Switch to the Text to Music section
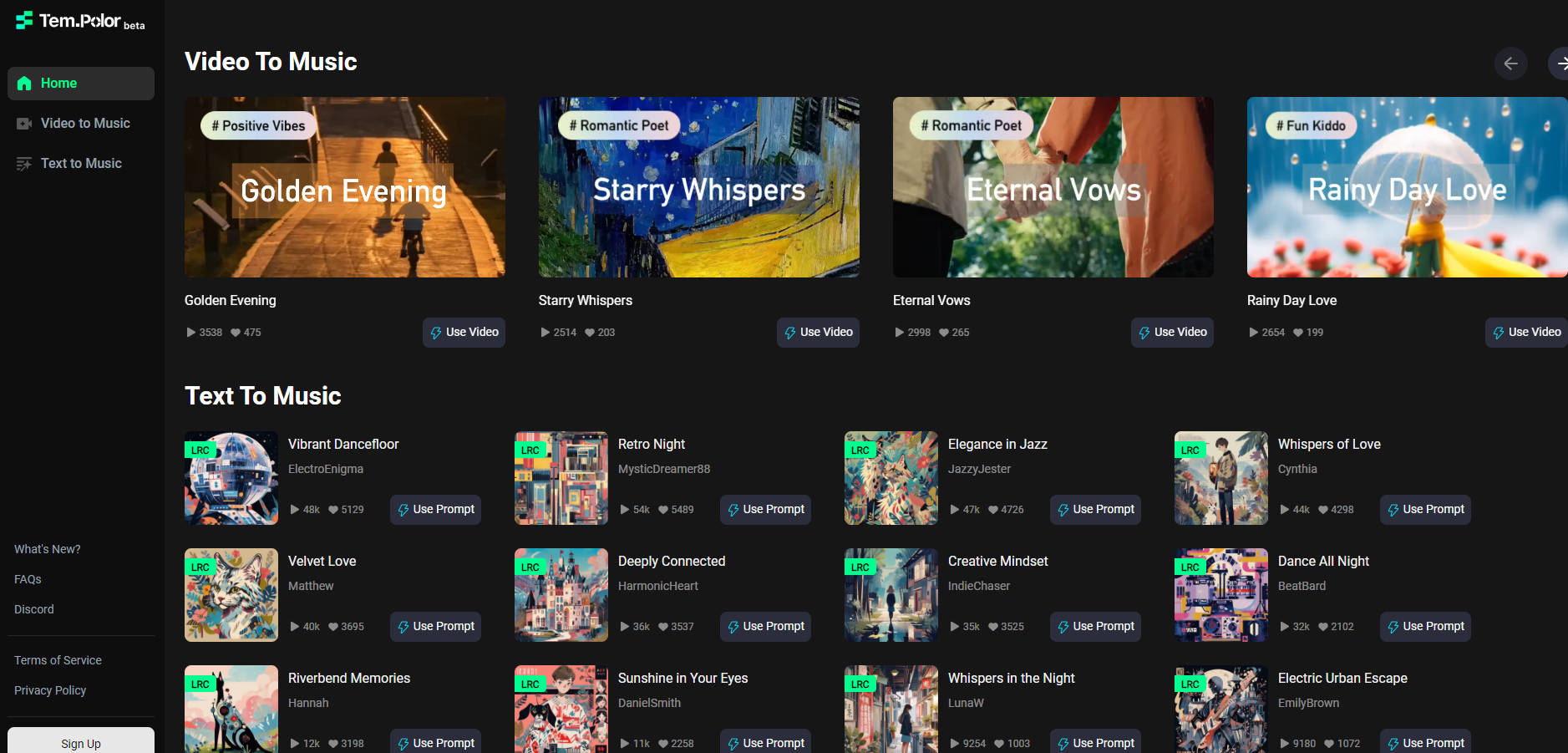The width and height of the screenshot is (1568, 753). [80, 163]
